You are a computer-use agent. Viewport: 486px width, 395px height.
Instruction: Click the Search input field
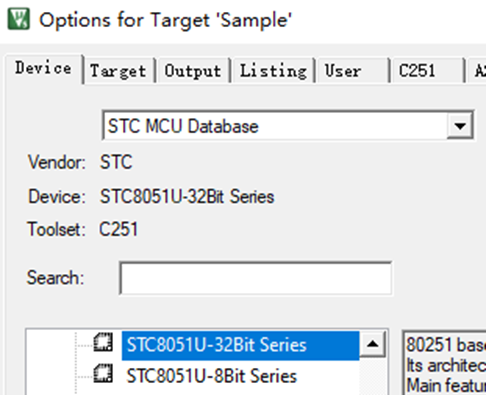pos(255,278)
